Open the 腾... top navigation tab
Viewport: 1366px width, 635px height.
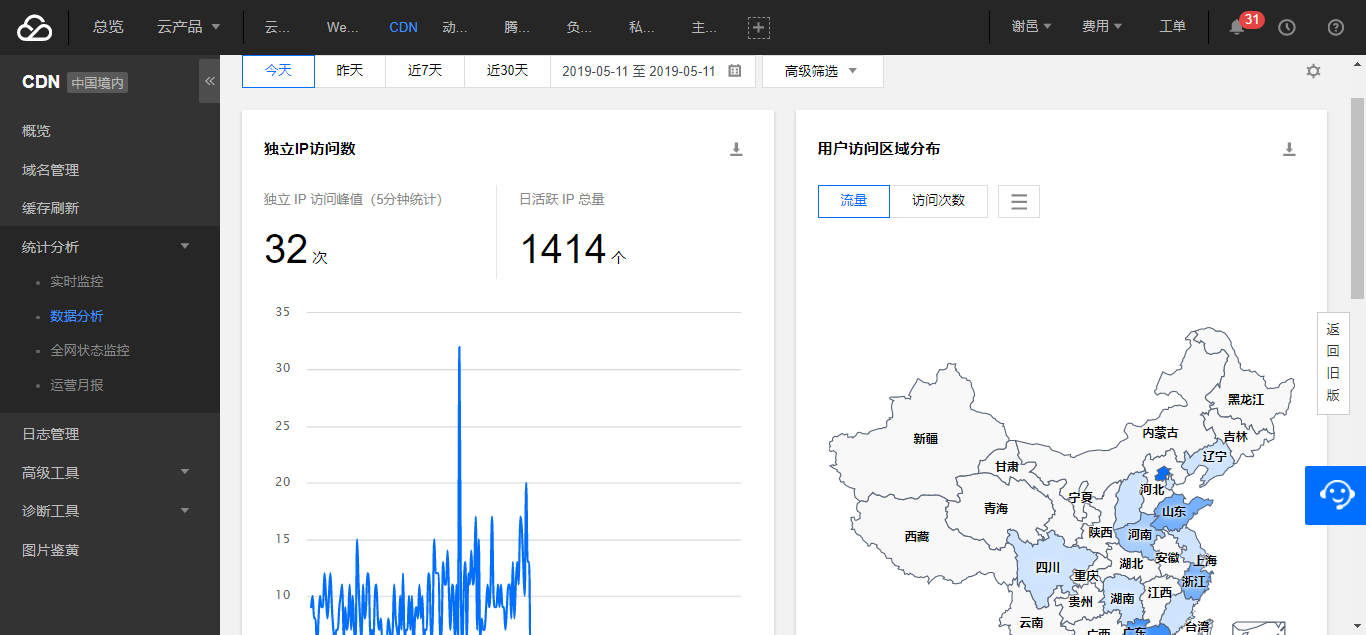pyautogui.click(x=517, y=27)
